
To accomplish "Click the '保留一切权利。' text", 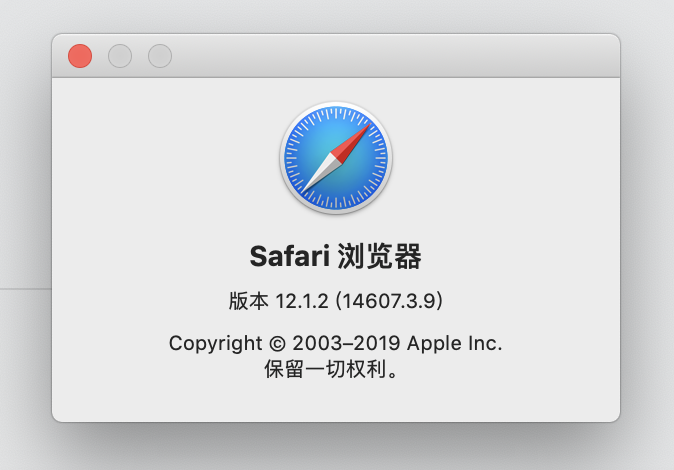I will [x=331, y=369].
